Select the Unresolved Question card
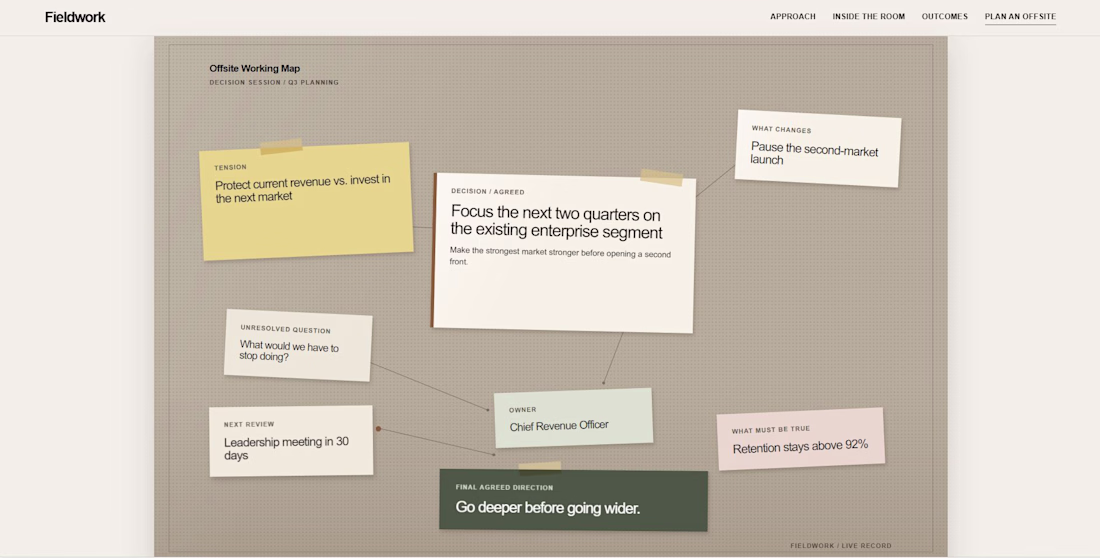Viewport: 1100px width, 558px height. (298, 345)
